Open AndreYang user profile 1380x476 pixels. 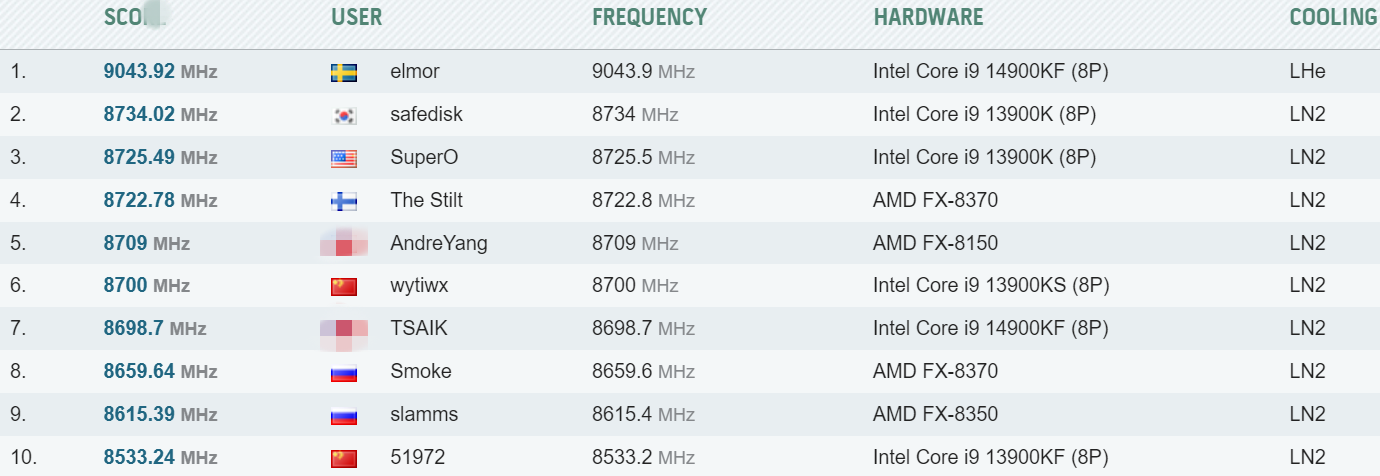tap(439, 244)
